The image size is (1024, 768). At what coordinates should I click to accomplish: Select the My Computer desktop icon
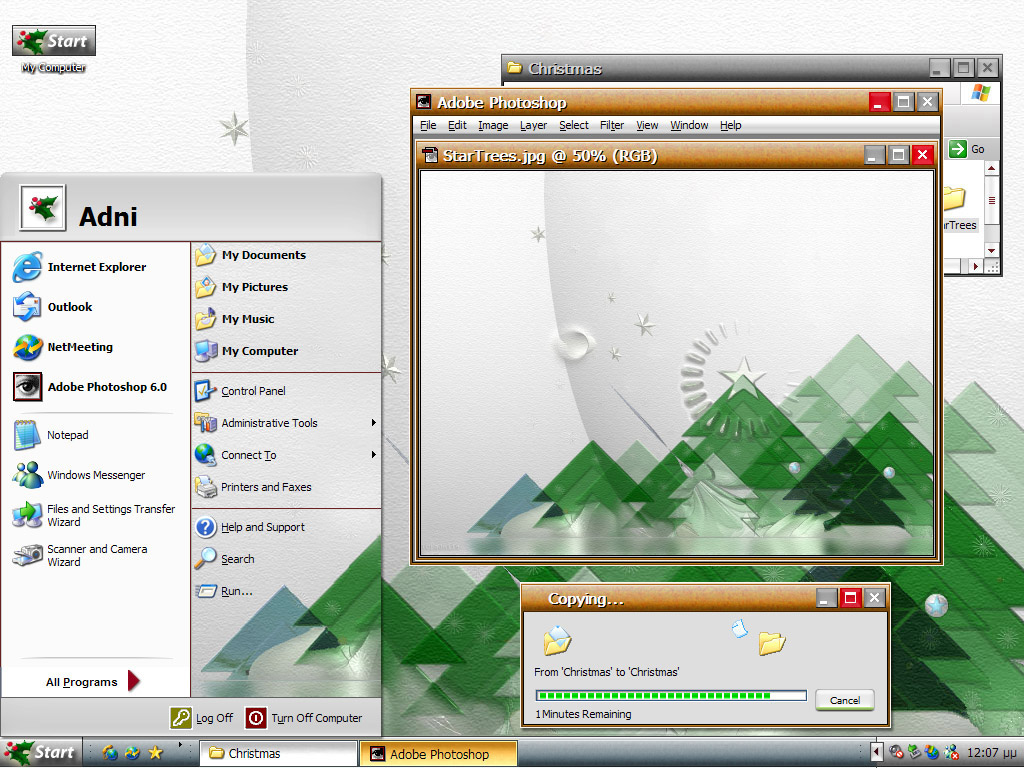click(54, 49)
